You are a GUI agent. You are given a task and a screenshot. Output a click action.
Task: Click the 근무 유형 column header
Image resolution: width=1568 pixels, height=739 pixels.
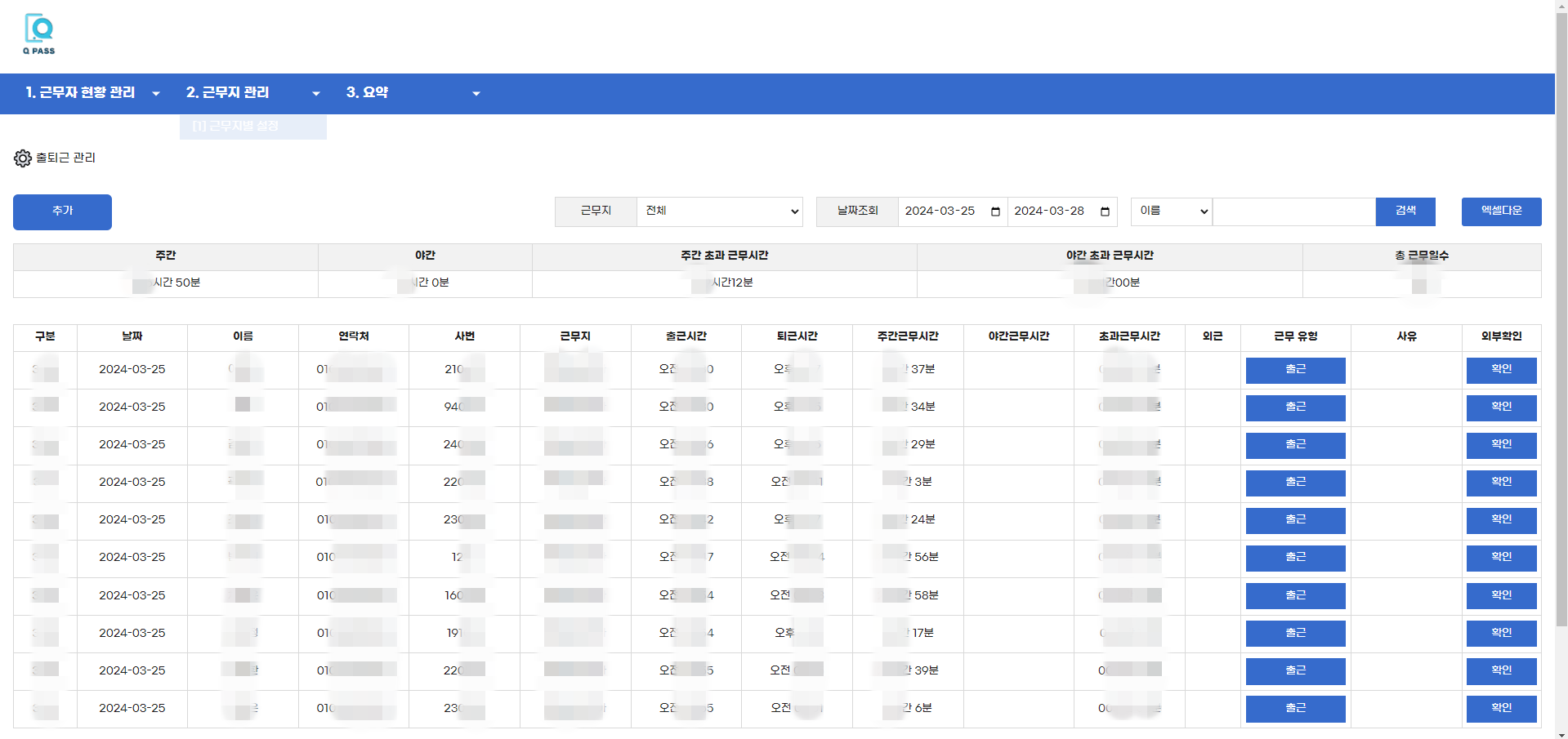tap(1296, 336)
